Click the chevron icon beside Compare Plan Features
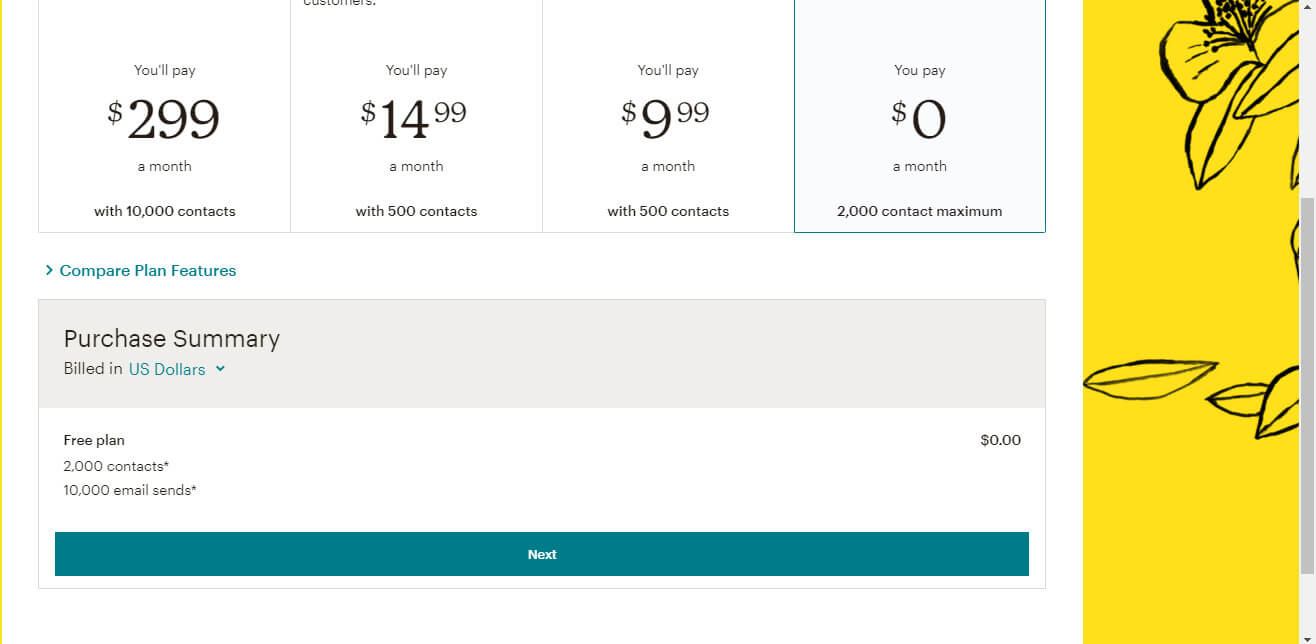This screenshot has height=644, width=1316. pos(49,271)
